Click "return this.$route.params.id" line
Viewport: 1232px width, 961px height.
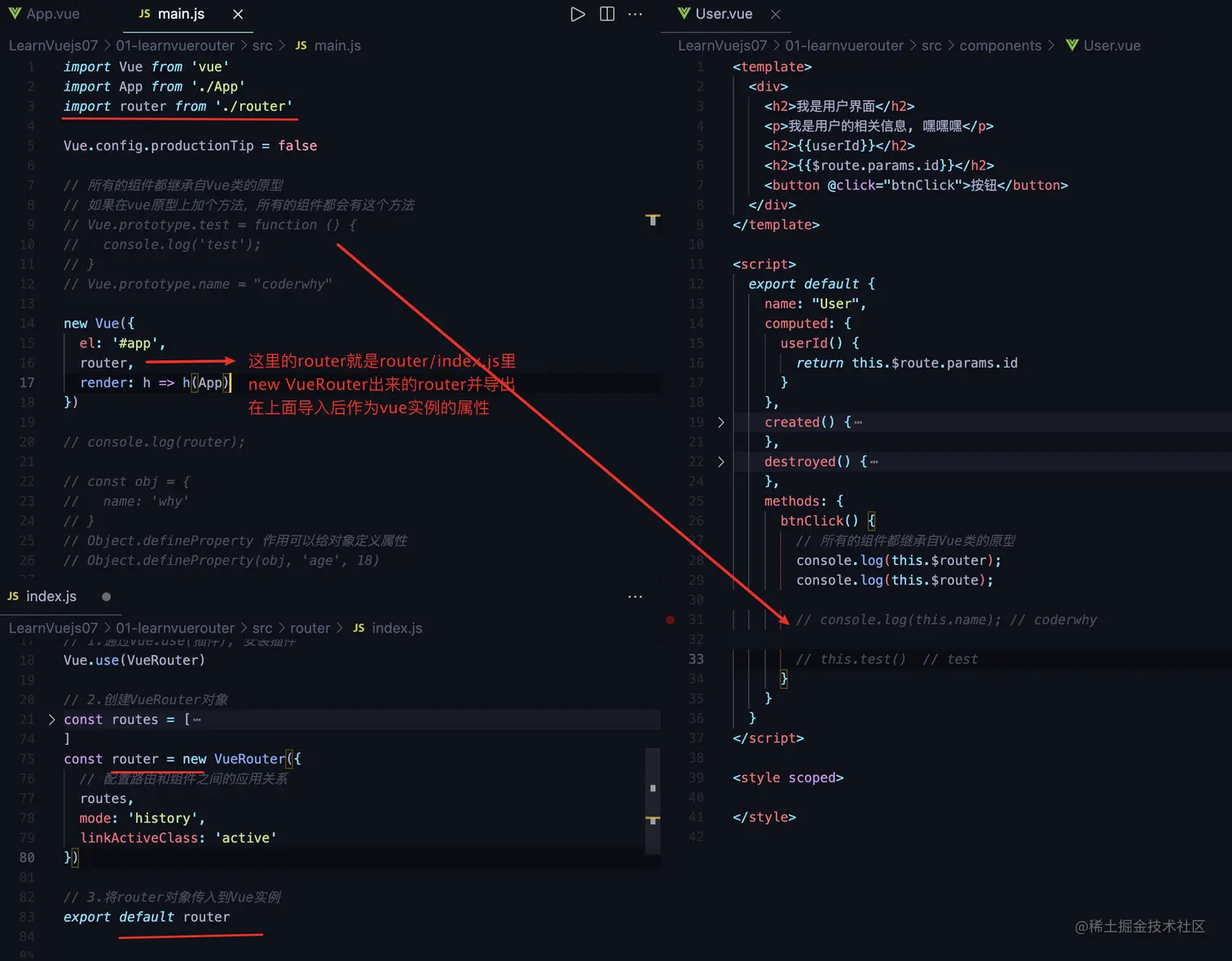point(907,363)
